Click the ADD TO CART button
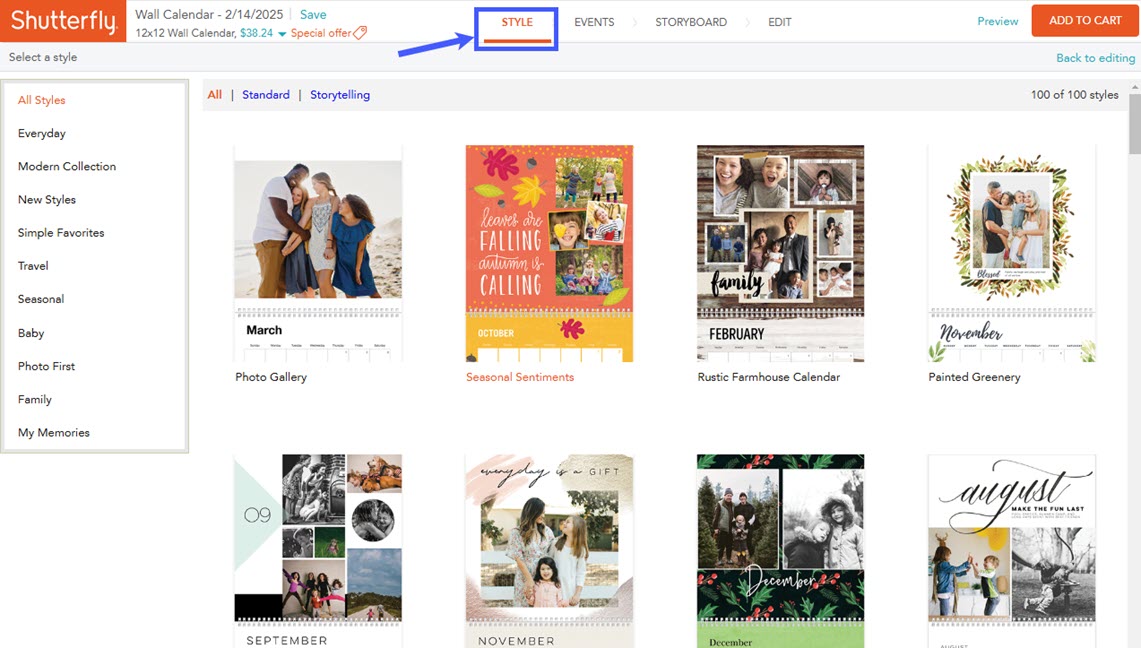The height and width of the screenshot is (648, 1141). point(1084,19)
